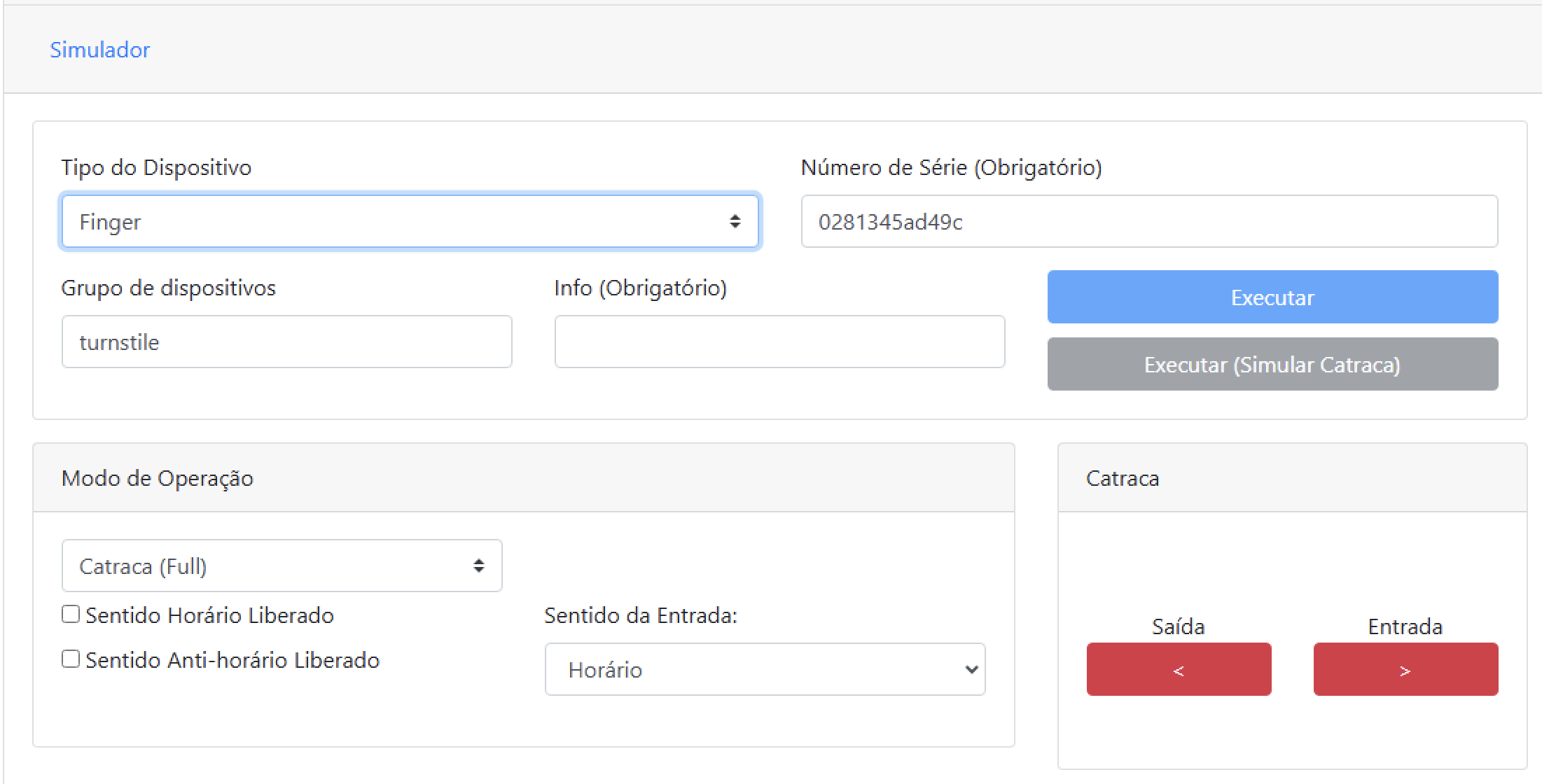Viewport: 1542px width, 784px height.
Task: Click the Sentido Anti-horário Liberado label text
Action: [x=232, y=661]
